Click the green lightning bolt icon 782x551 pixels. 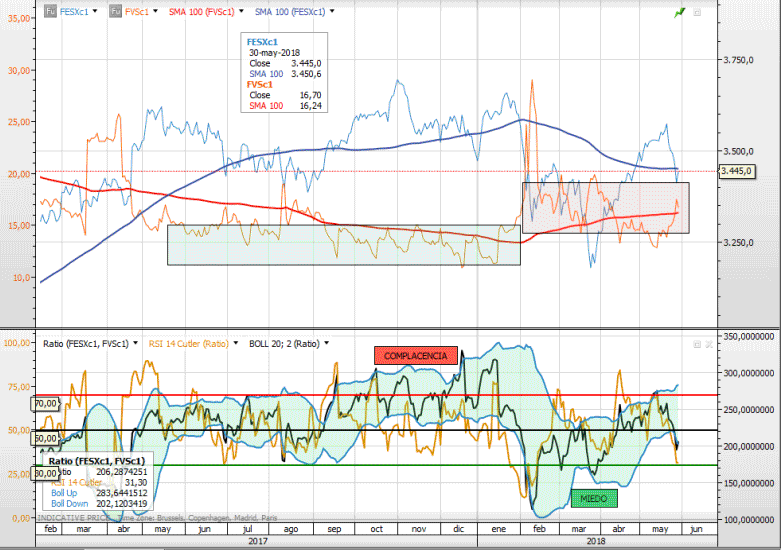[x=679, y=12]
